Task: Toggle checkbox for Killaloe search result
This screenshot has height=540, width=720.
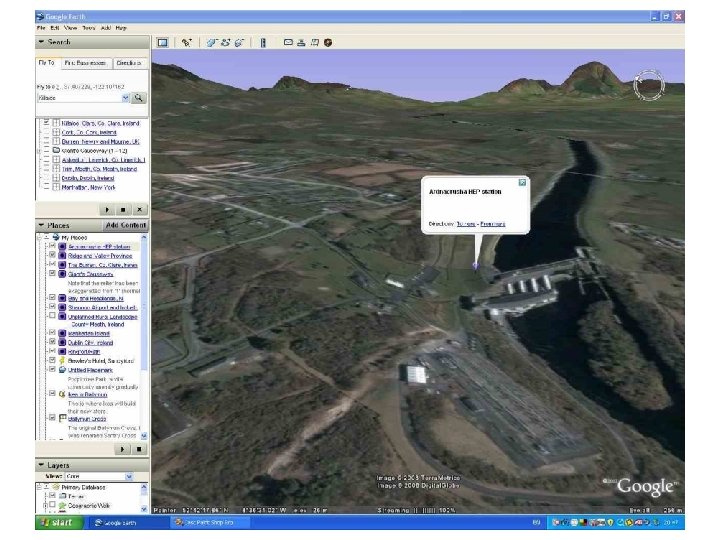Action: [46, 123]
